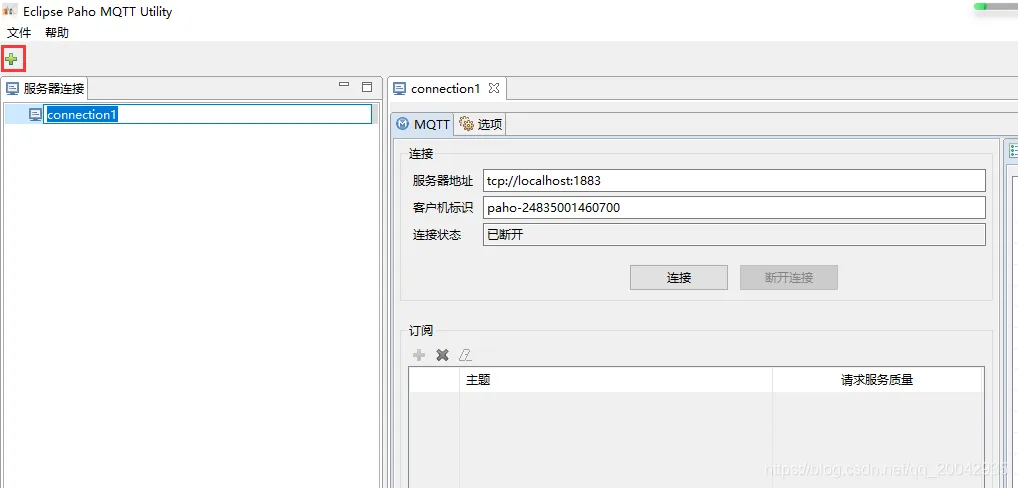Add a new connection with green plus icon
Image resolution: width=1018 pixels, height=488 pixels.
pos(12,60)
